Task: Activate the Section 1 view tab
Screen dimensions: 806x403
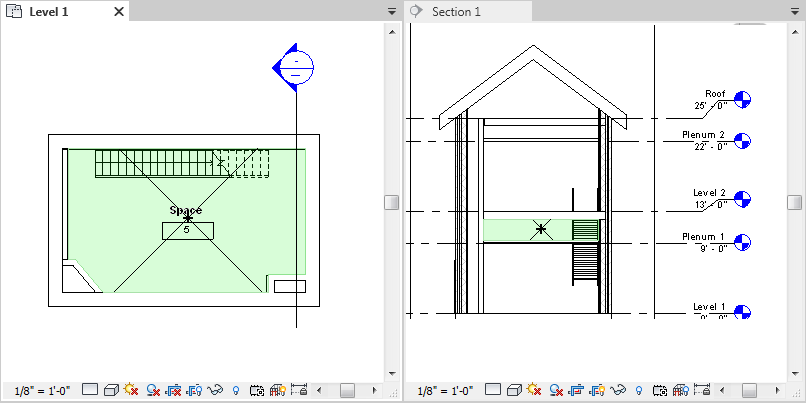Action: [455, 12]
